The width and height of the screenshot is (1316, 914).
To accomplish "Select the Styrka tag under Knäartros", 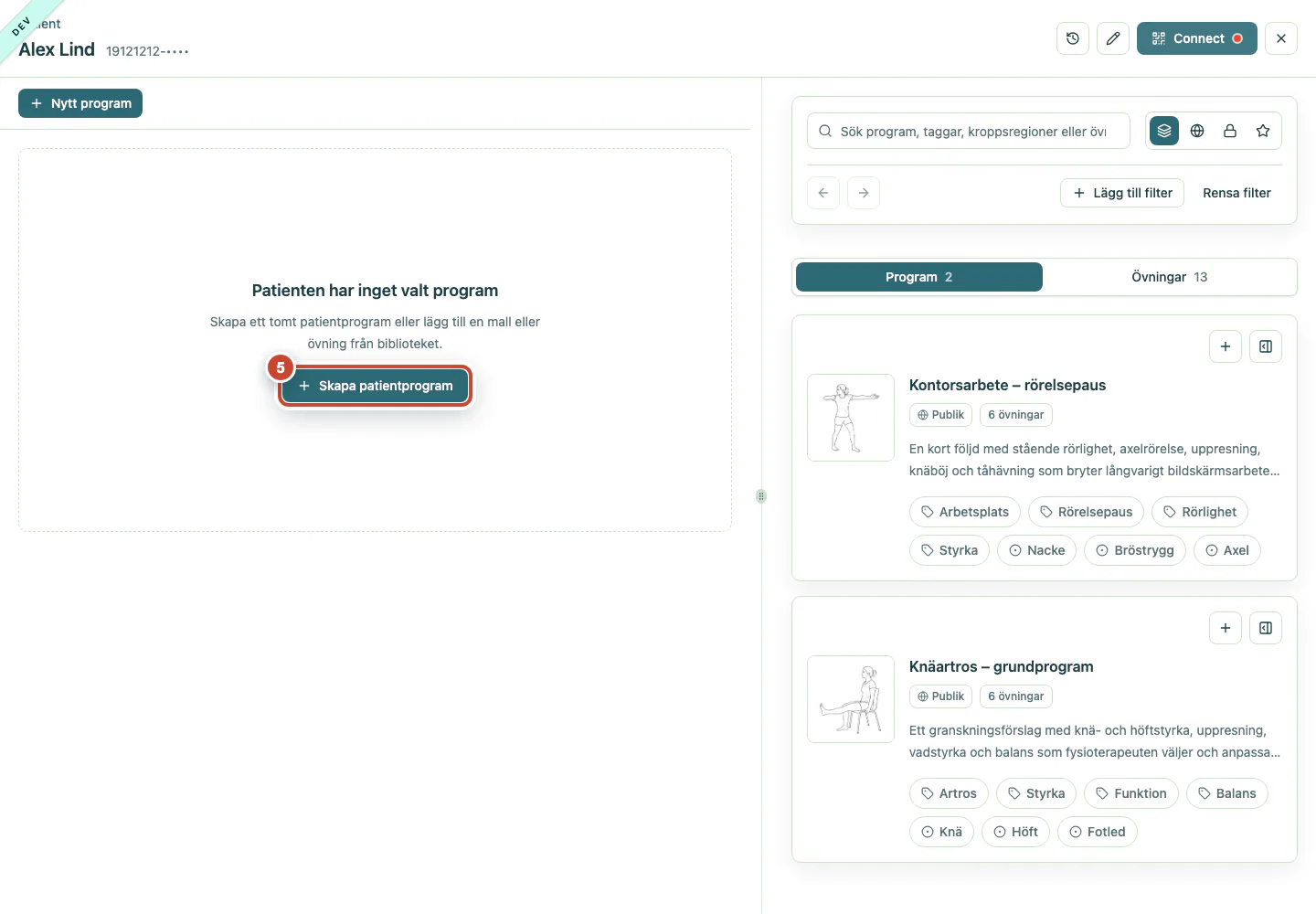I will (x=1036, y=793).
